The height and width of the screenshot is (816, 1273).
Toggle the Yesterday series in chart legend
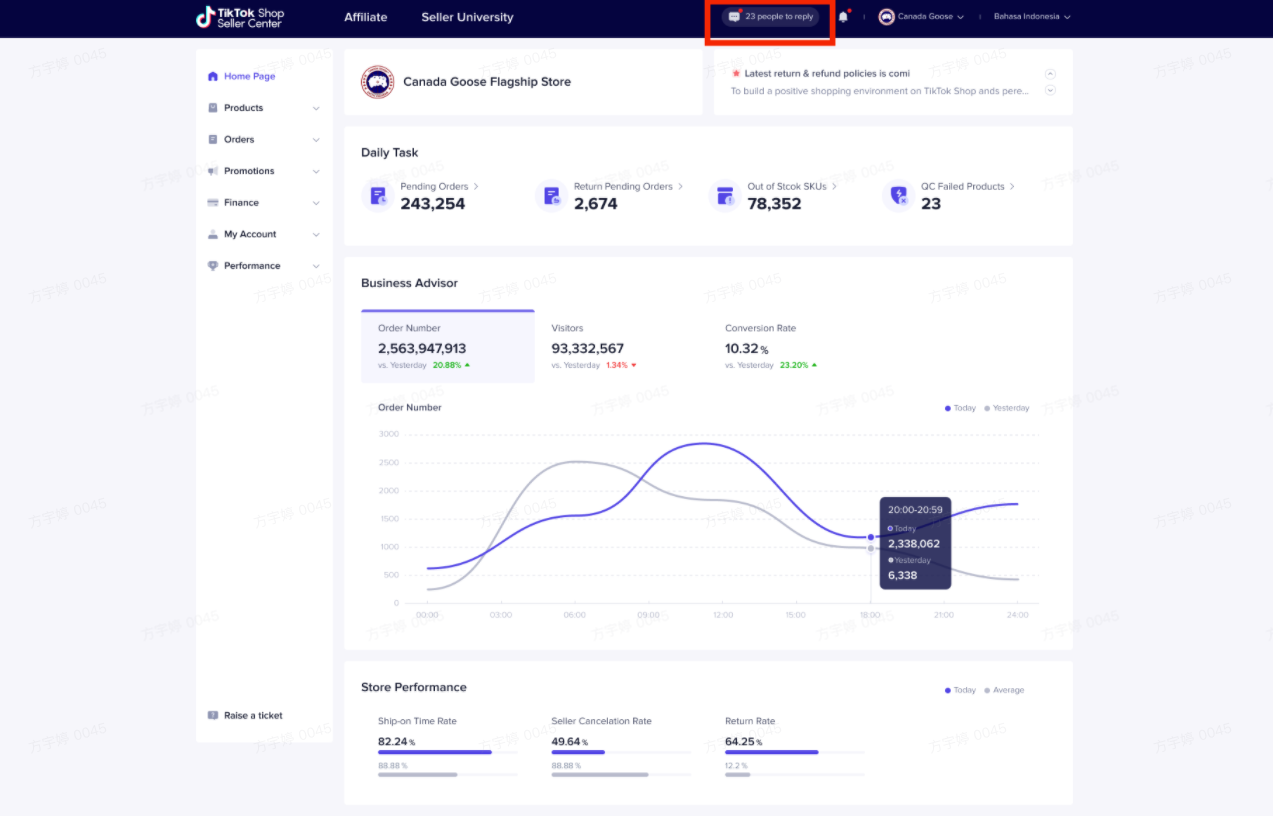[x=1006, y=408]
